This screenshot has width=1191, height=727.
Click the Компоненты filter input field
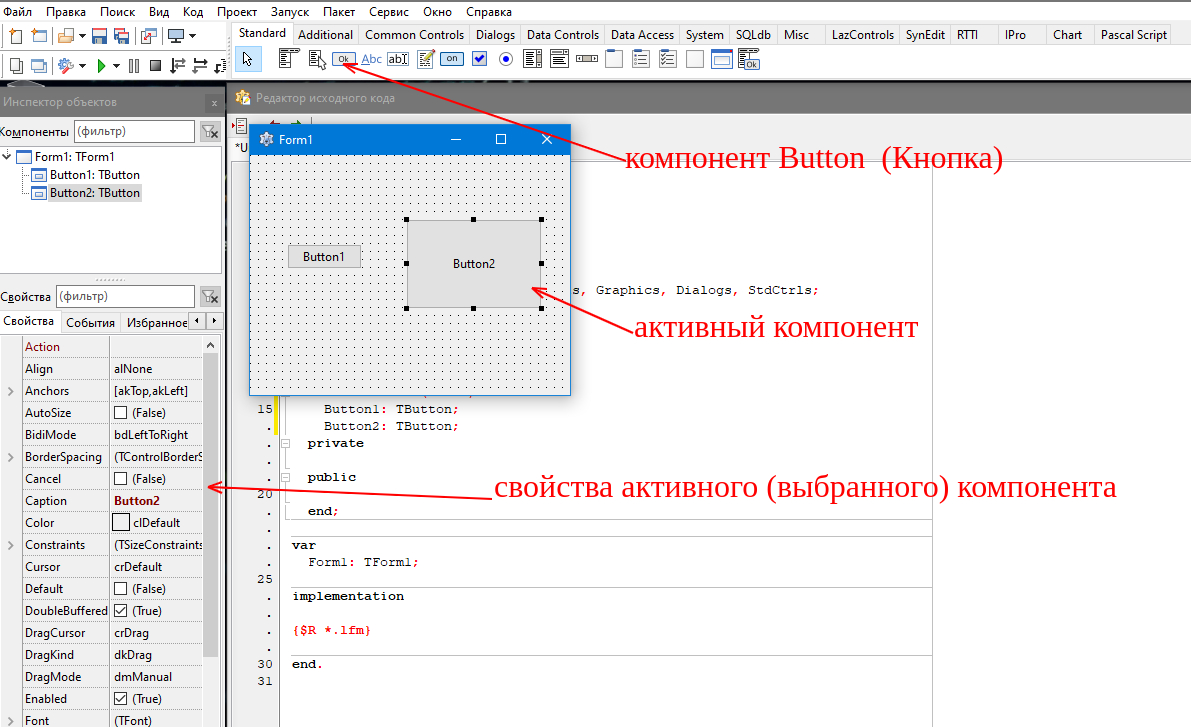(134, 131)
